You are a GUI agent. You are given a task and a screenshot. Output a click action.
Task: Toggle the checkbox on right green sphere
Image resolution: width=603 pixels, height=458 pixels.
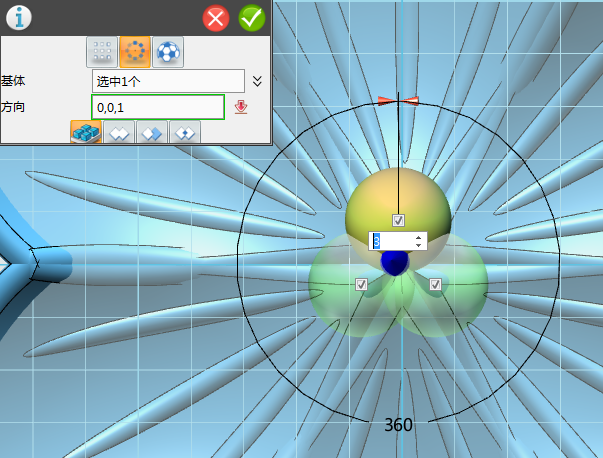(435, 285)
